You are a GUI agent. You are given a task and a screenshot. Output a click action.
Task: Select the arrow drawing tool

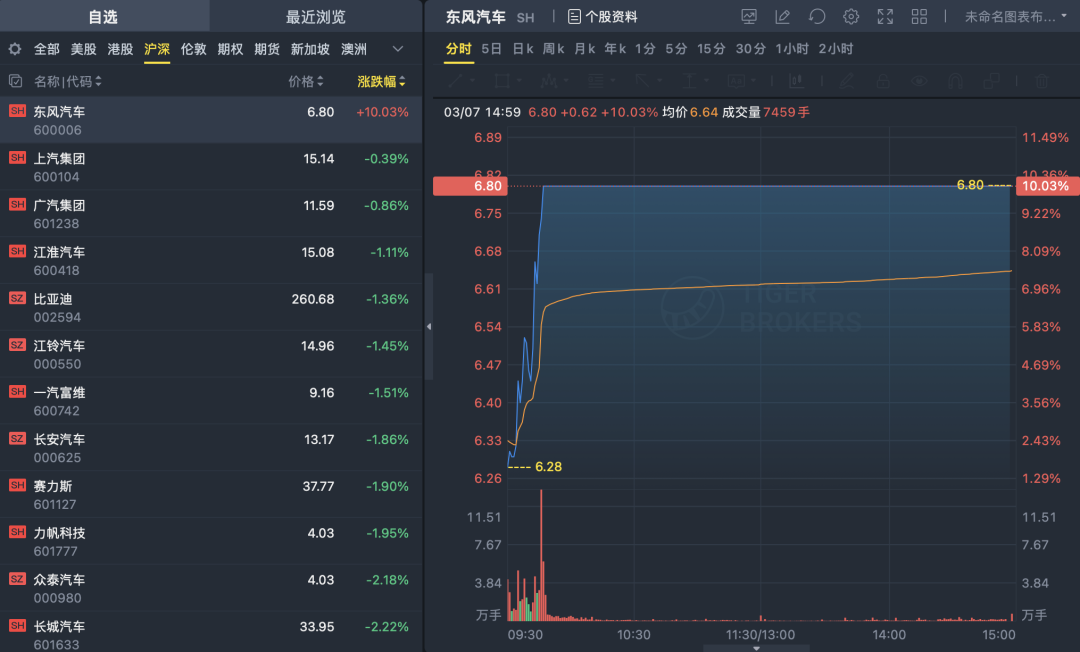642,81
